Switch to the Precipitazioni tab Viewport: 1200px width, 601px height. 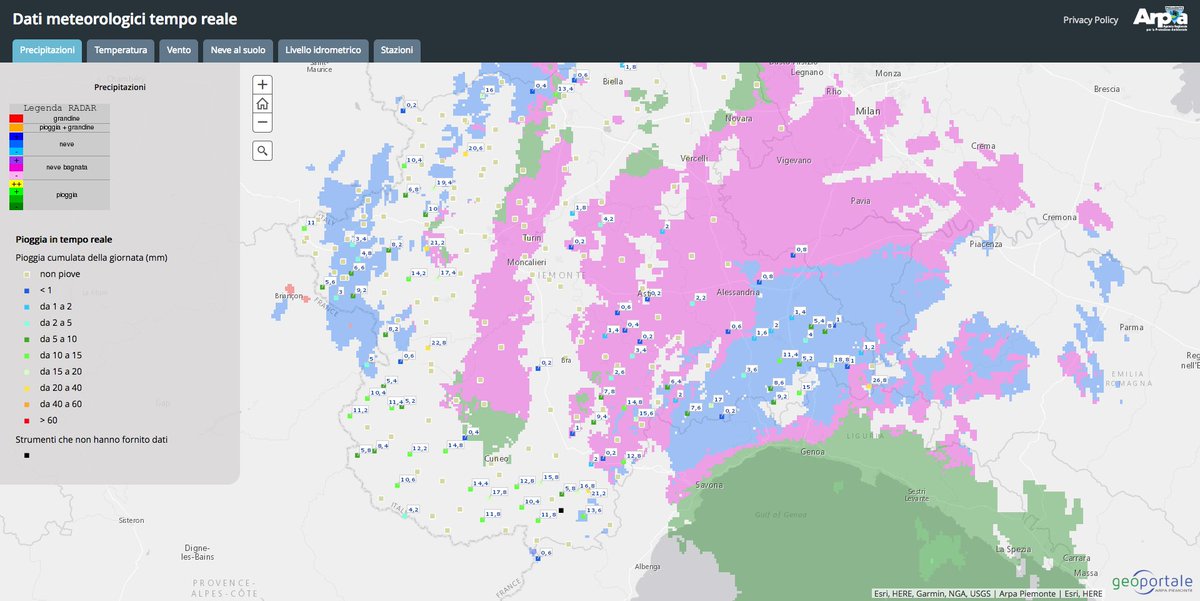coord(48,50)
